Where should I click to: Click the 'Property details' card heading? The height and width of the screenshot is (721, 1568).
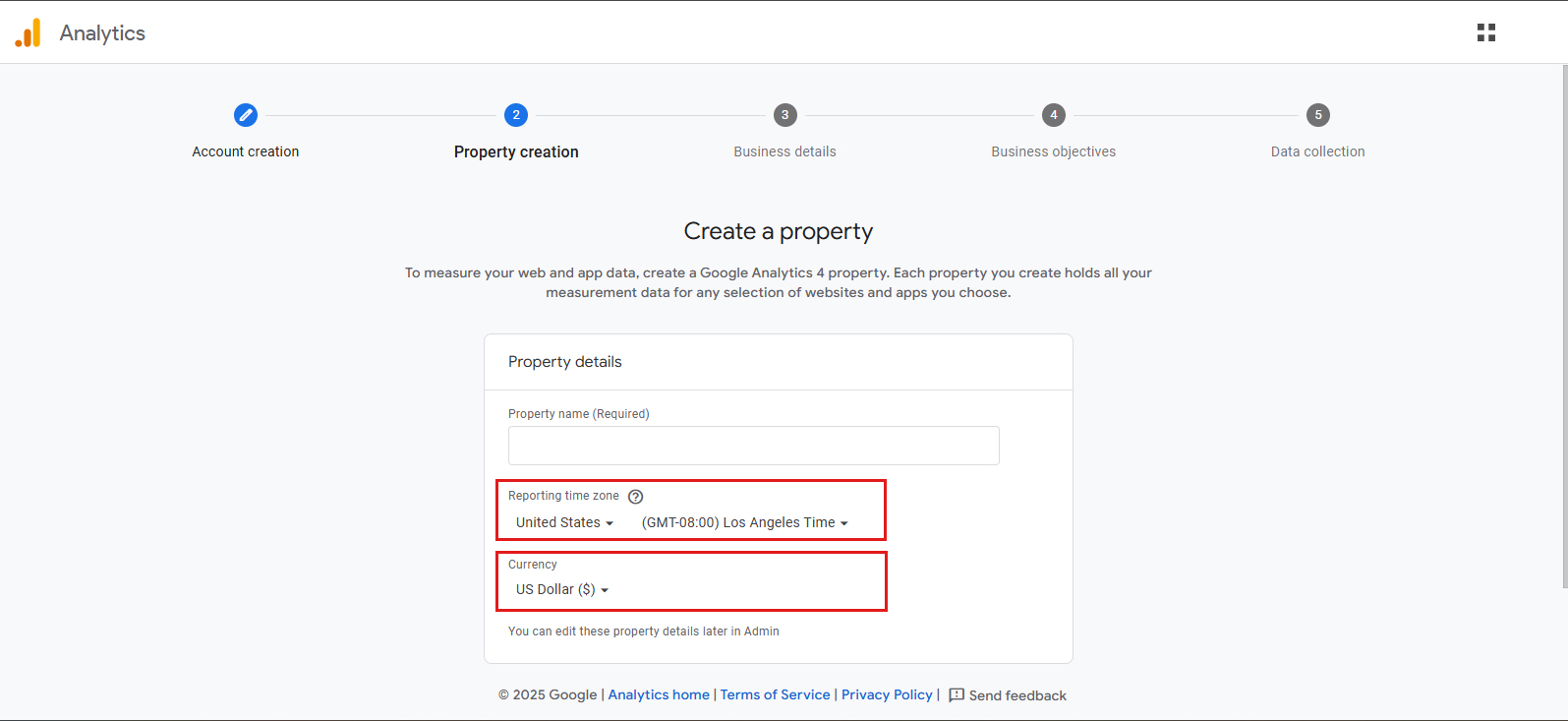pos(565,362)
